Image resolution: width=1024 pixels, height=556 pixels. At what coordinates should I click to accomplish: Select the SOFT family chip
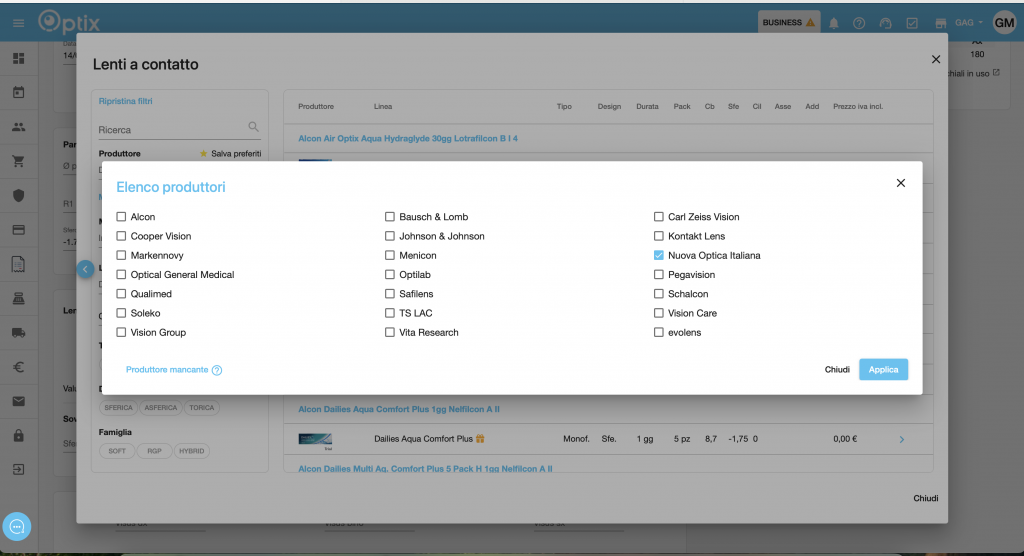click(117, 451)
